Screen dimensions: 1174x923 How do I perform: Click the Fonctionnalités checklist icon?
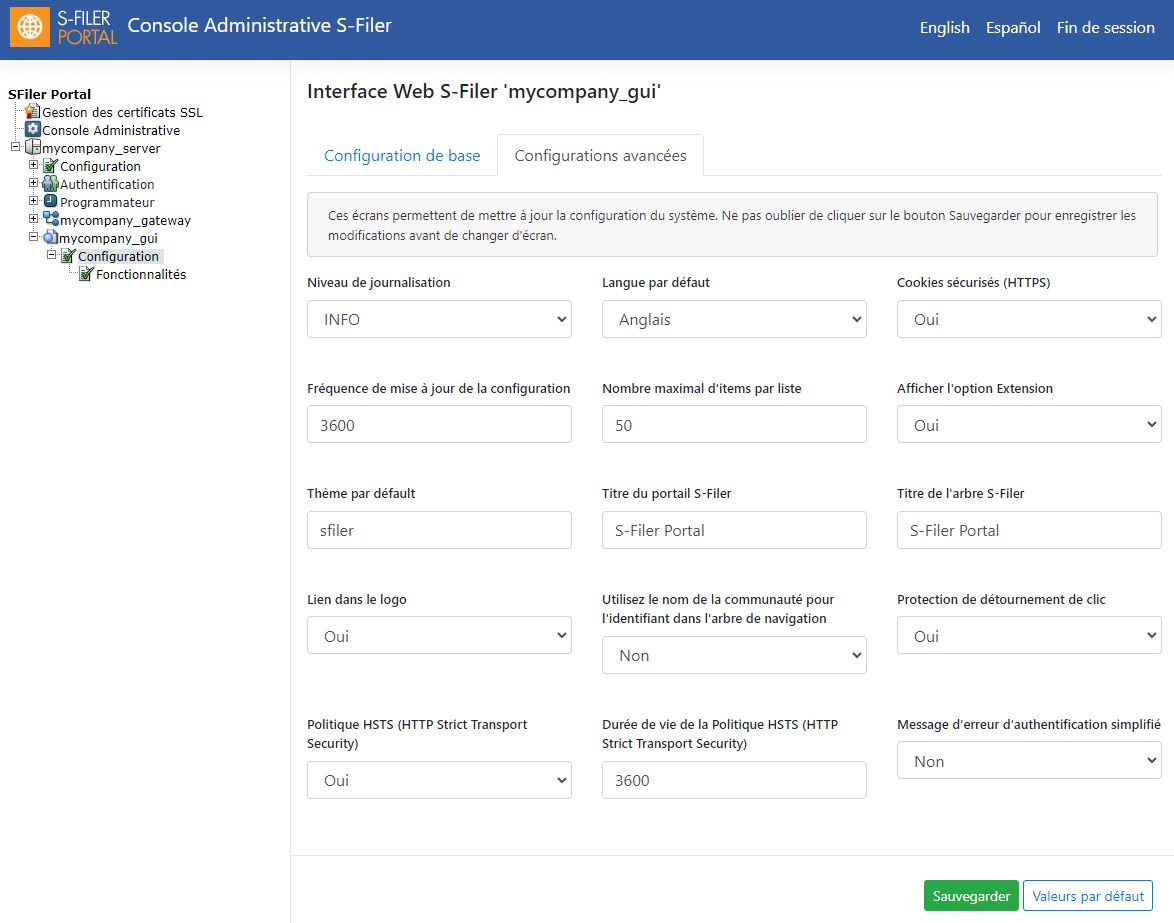(86, 274)
